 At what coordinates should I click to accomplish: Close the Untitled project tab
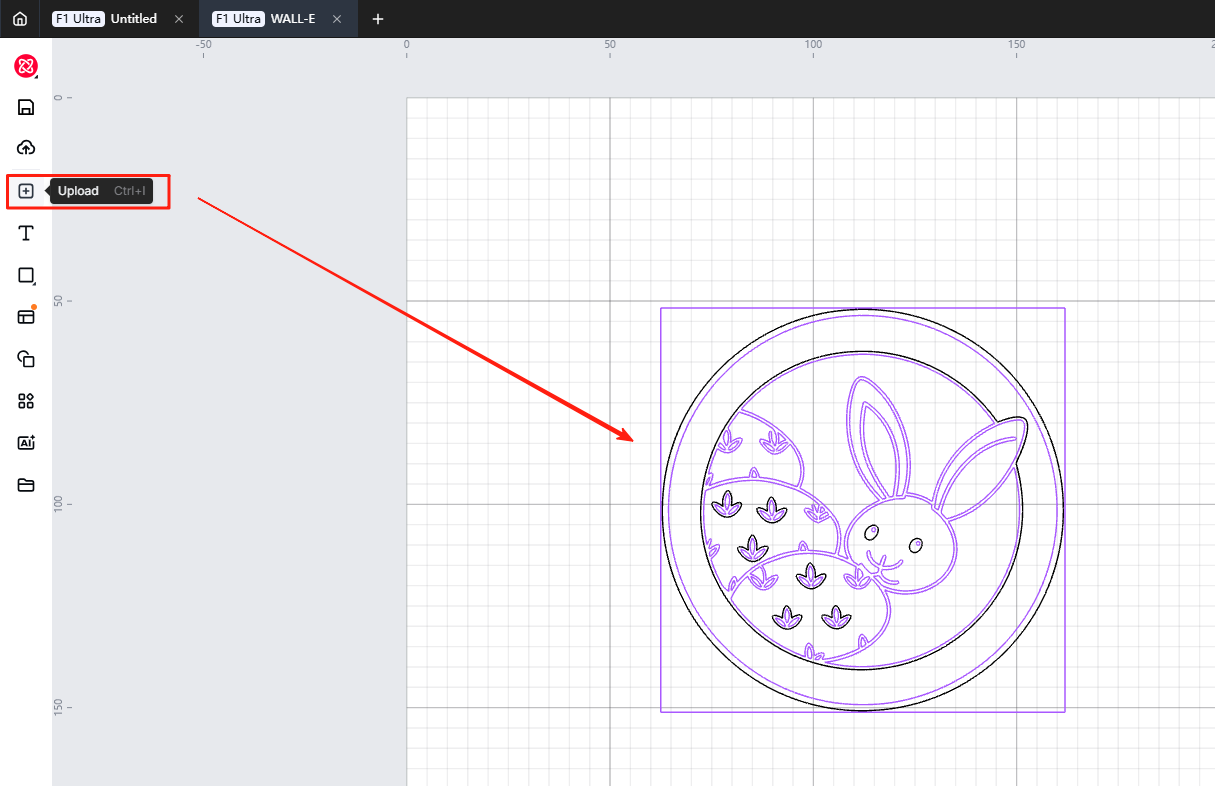(179, 19)
